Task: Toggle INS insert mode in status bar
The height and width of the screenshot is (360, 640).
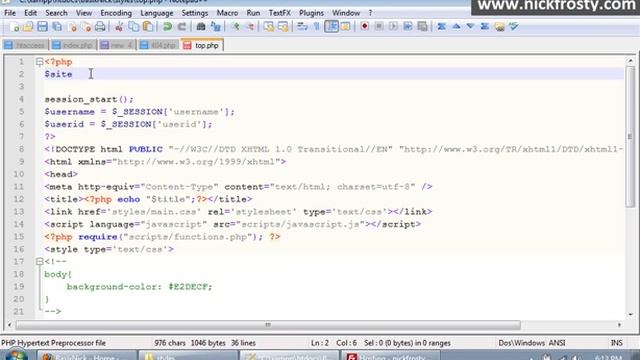Action: point(616,343)
